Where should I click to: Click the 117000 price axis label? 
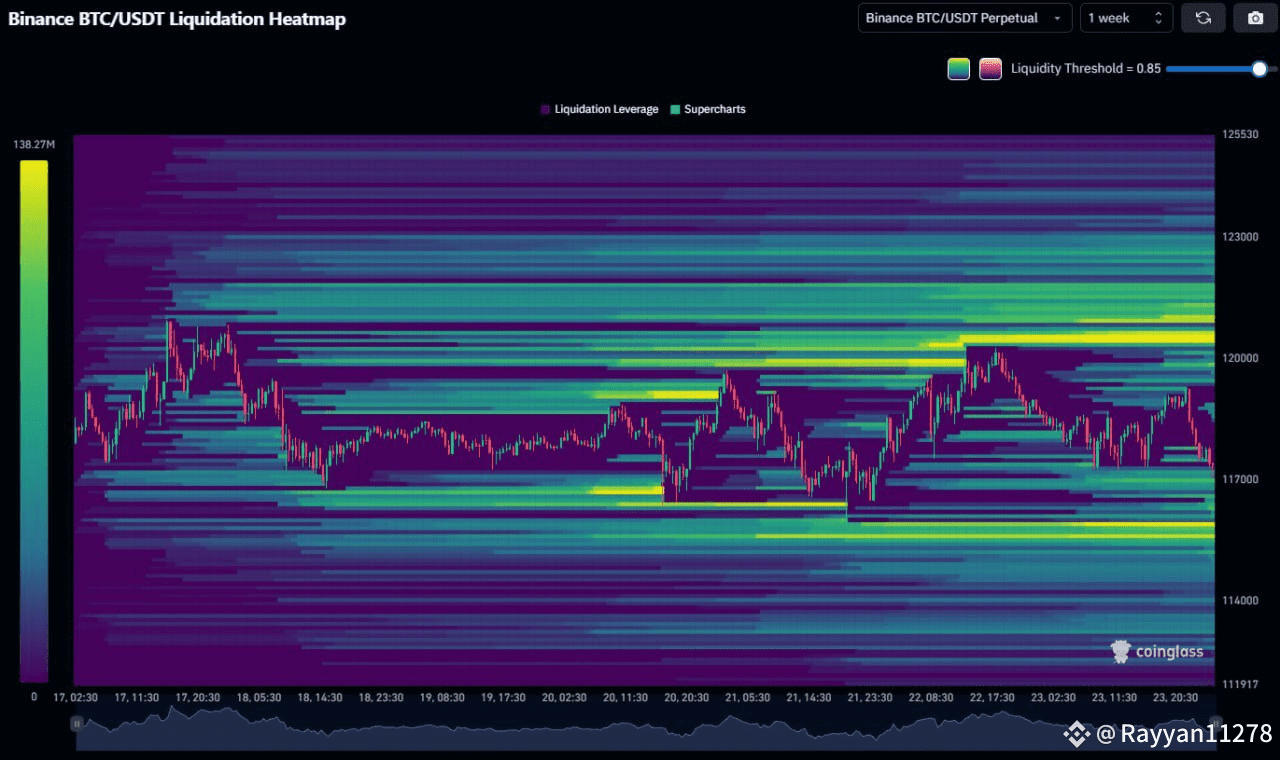tap(1239, 479)
